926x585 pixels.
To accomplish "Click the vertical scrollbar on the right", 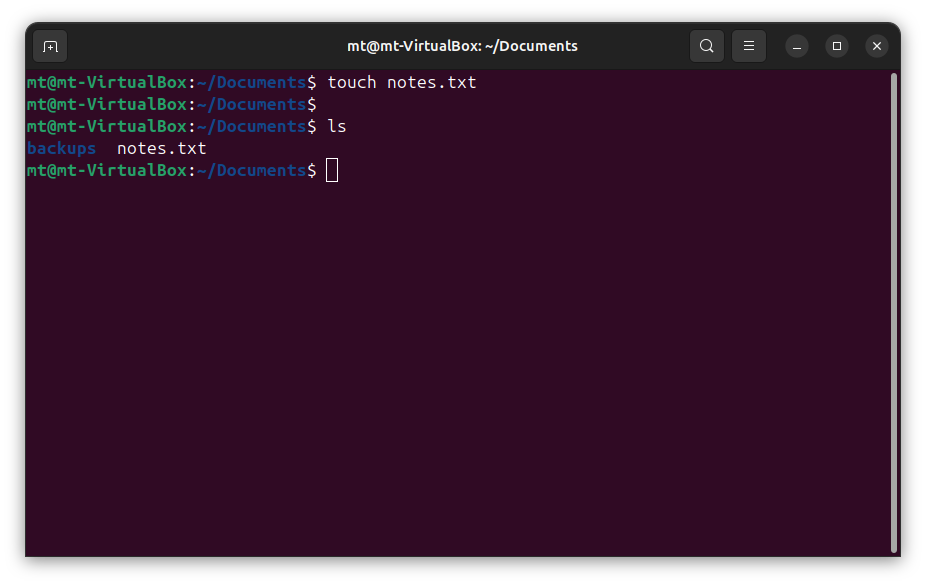I will click(893, 311).
